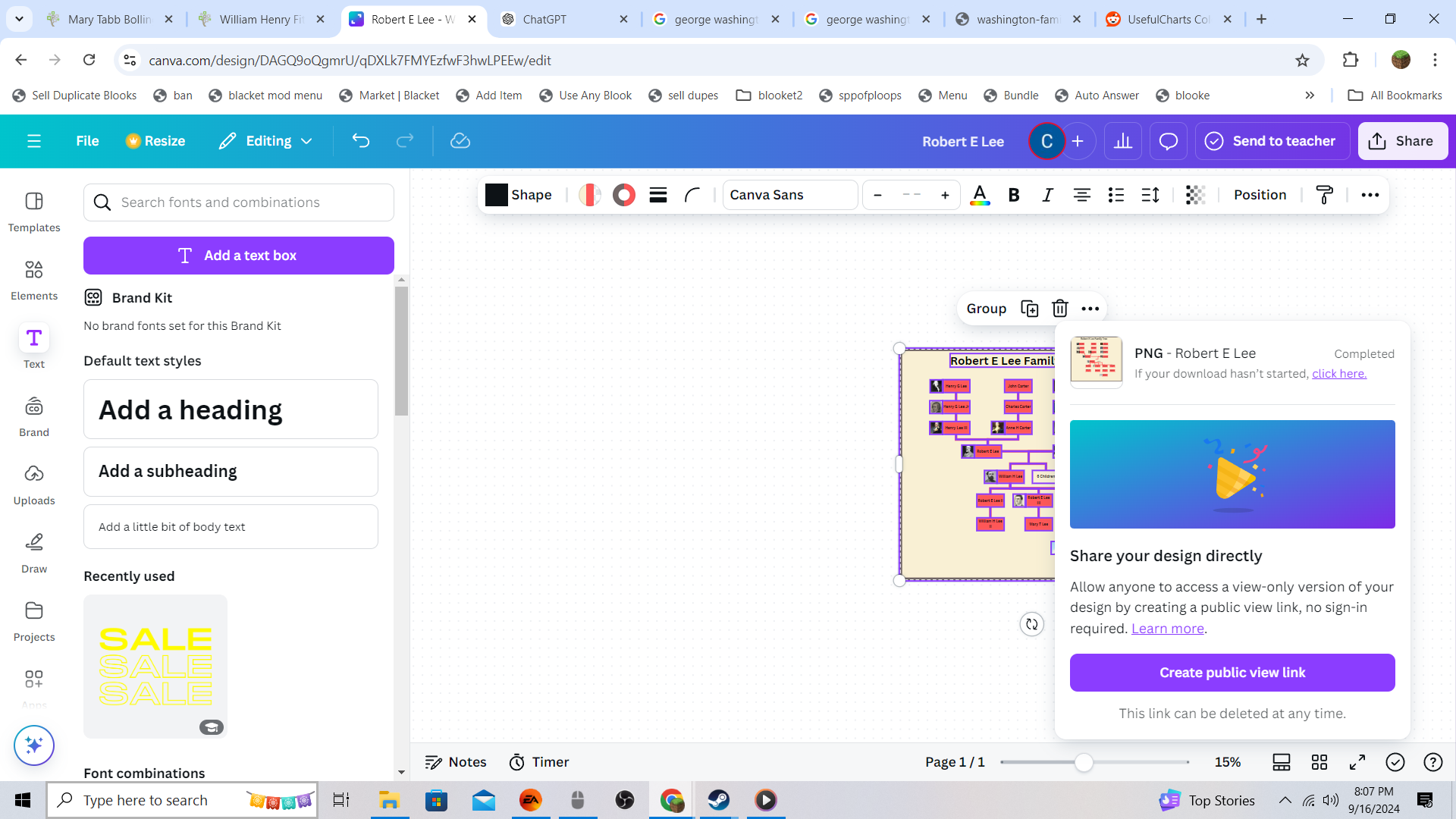The height and width of the screenshot is (819, 1456).
Task: Select the SALE font combination thumbnail
Action: coord(155,667)
